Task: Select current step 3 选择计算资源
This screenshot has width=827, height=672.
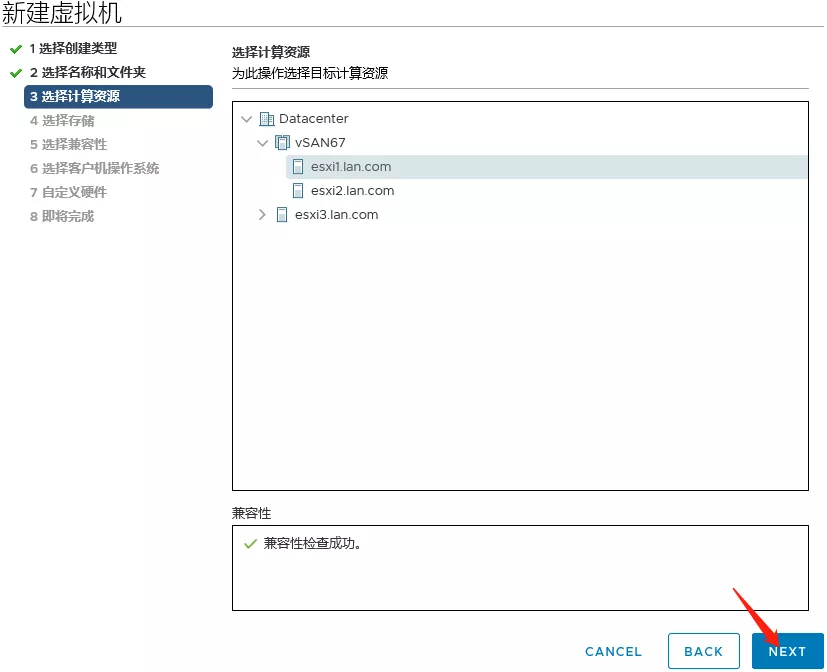Action: 118,97
